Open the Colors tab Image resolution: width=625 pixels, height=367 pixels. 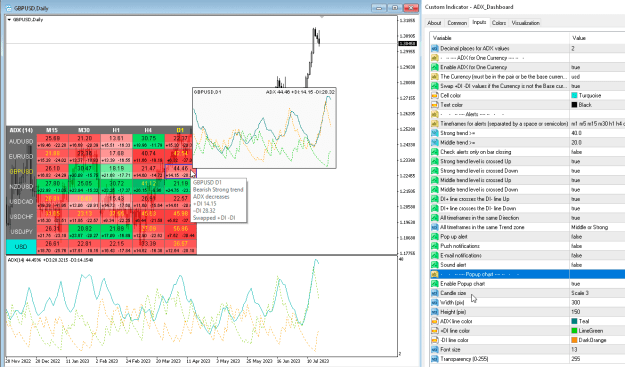499,23
